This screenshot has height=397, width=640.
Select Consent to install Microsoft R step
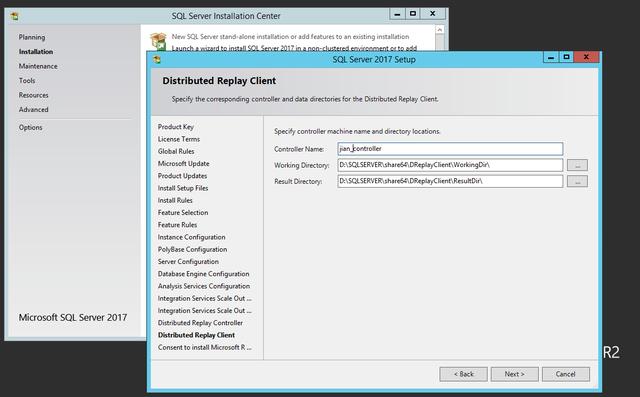pos(205,347)
